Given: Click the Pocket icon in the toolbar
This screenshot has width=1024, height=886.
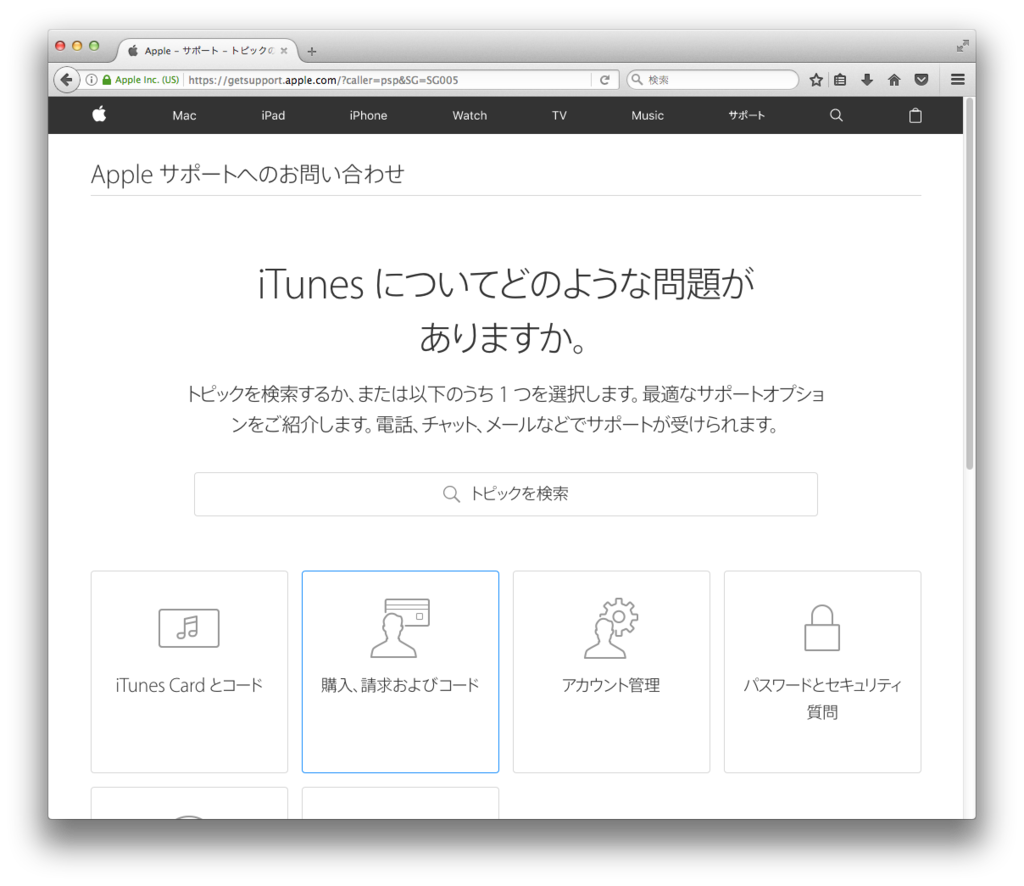Looking at the screenshot, I should point(921,80).
